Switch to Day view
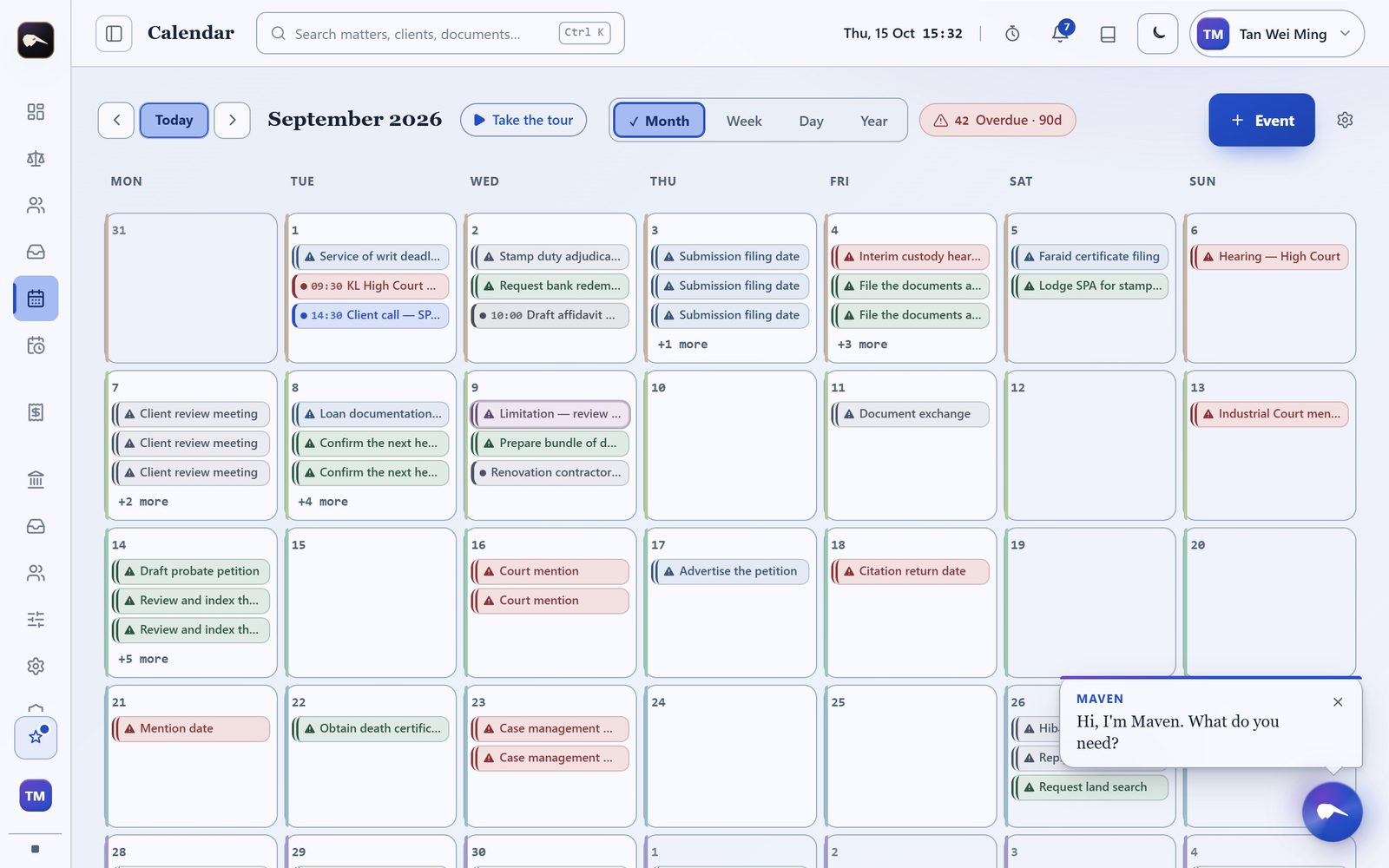 click(x=811, y=121)
